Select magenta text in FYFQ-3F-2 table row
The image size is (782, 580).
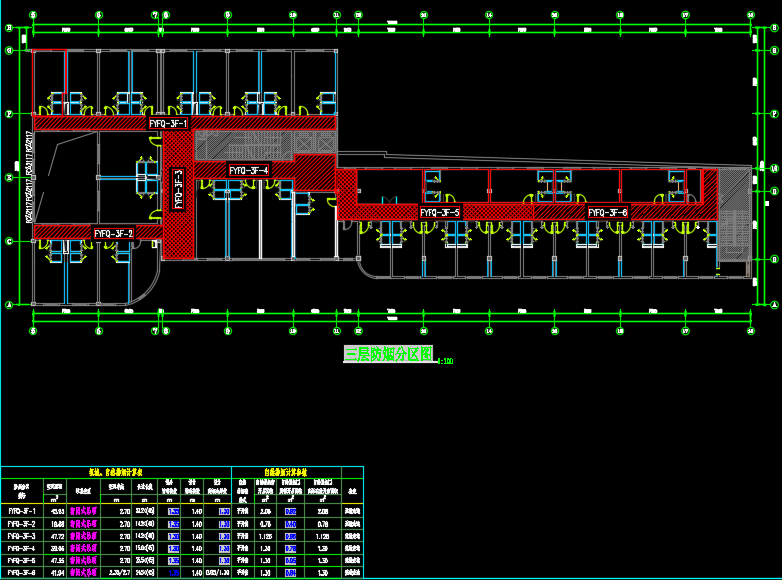tap(82, 523)
